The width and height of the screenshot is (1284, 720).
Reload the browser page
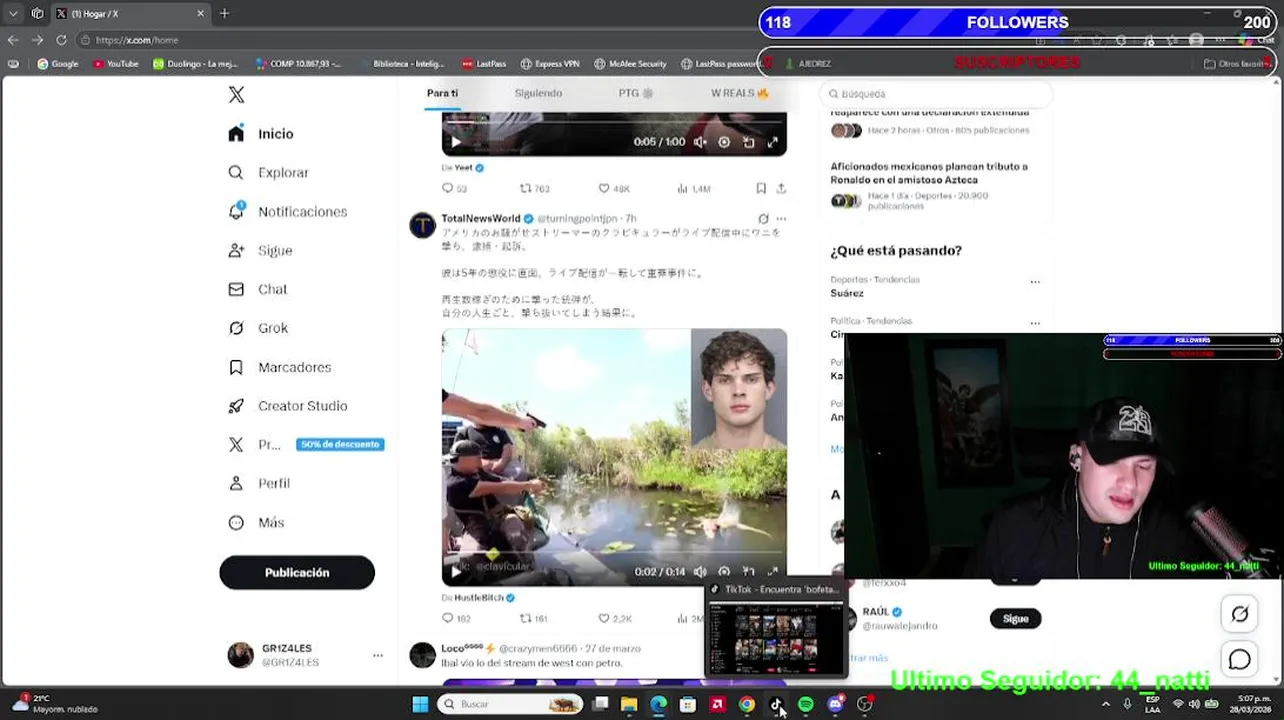(61, 40)
